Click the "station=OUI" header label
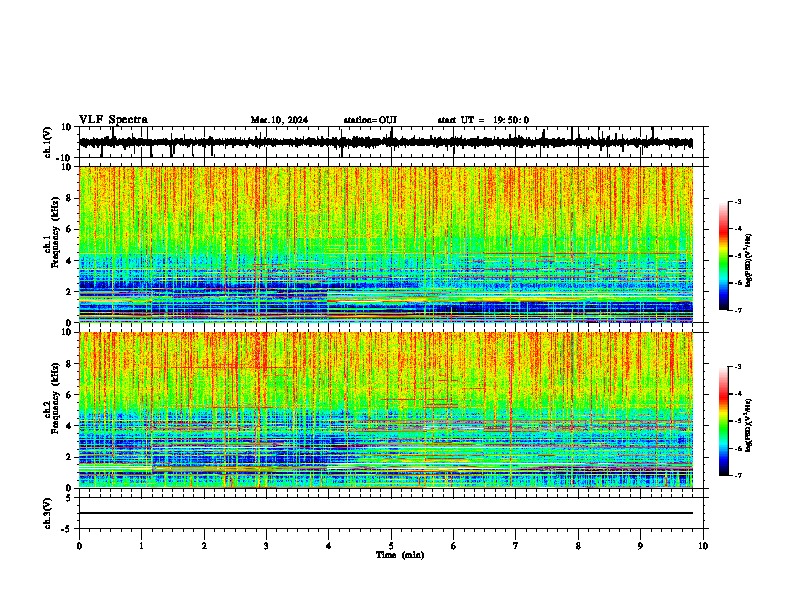This screenshot has width=792, height=612. point(370,120)
